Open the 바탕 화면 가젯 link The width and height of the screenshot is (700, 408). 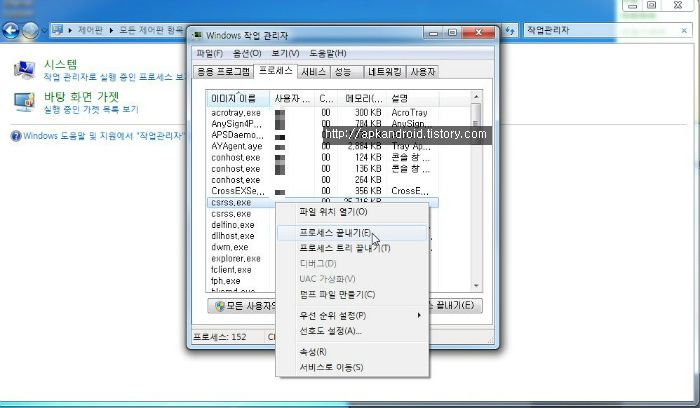[x=81, y=97]
